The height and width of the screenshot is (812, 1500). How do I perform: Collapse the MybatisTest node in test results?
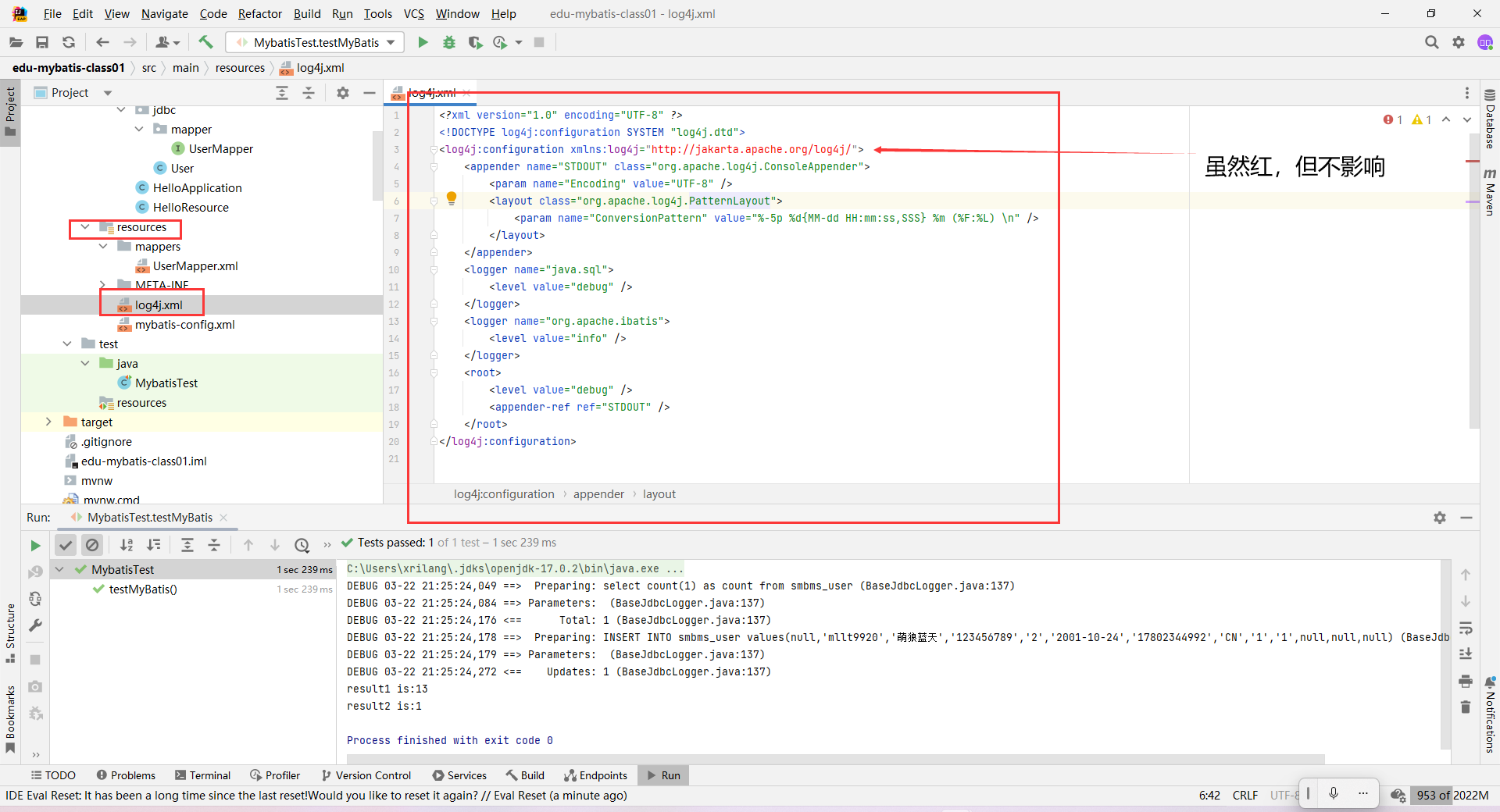click(x=59, y=570)
